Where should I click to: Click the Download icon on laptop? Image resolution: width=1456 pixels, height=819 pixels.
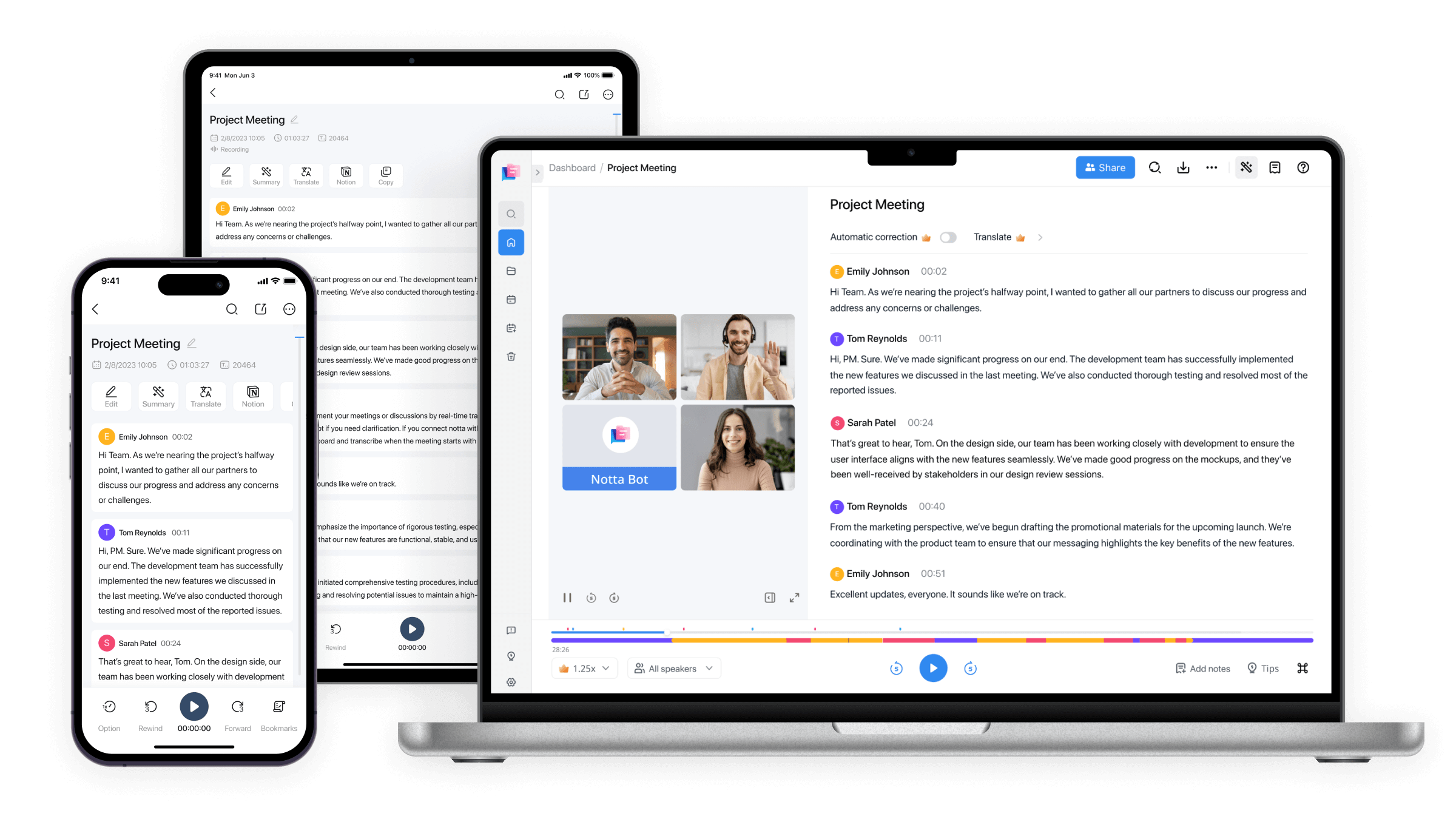click(x=1183, y=167)
